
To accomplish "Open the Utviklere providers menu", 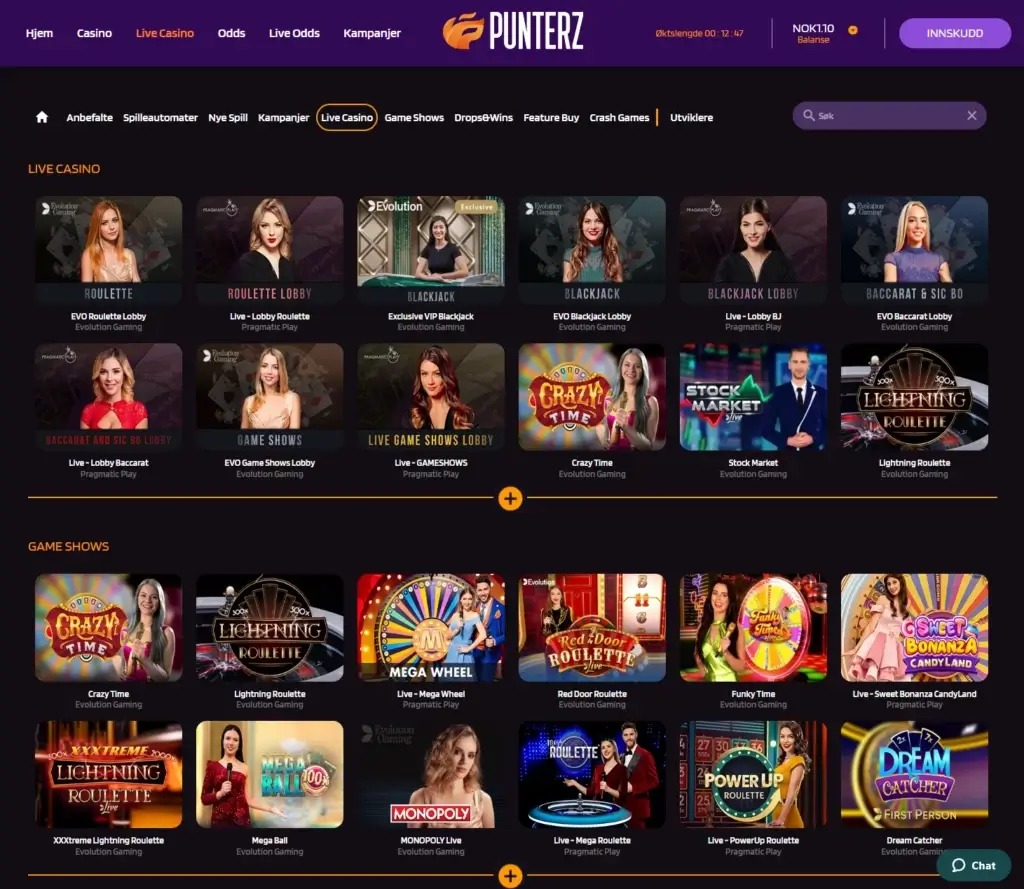I will [692, 118].
